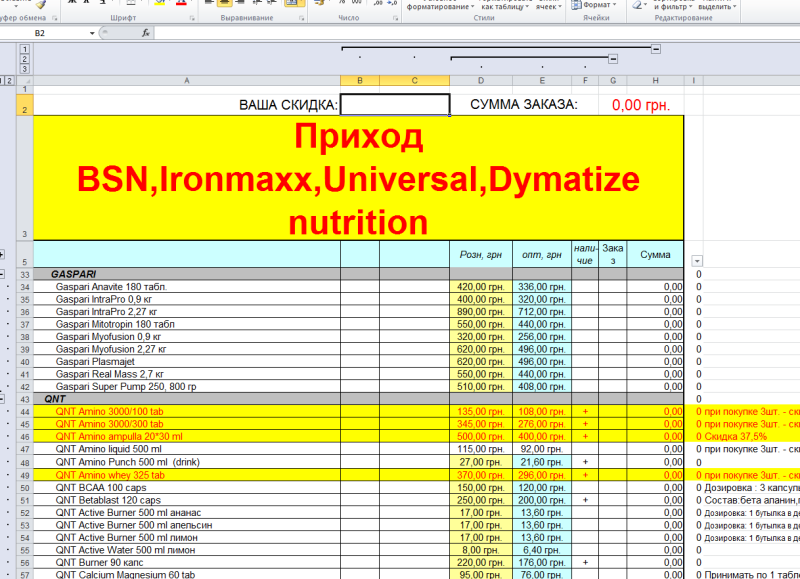The height and width of the screenshot is (579, 800).
Task: Collapse the inner column group minus button
Action: tap(613, 59)
